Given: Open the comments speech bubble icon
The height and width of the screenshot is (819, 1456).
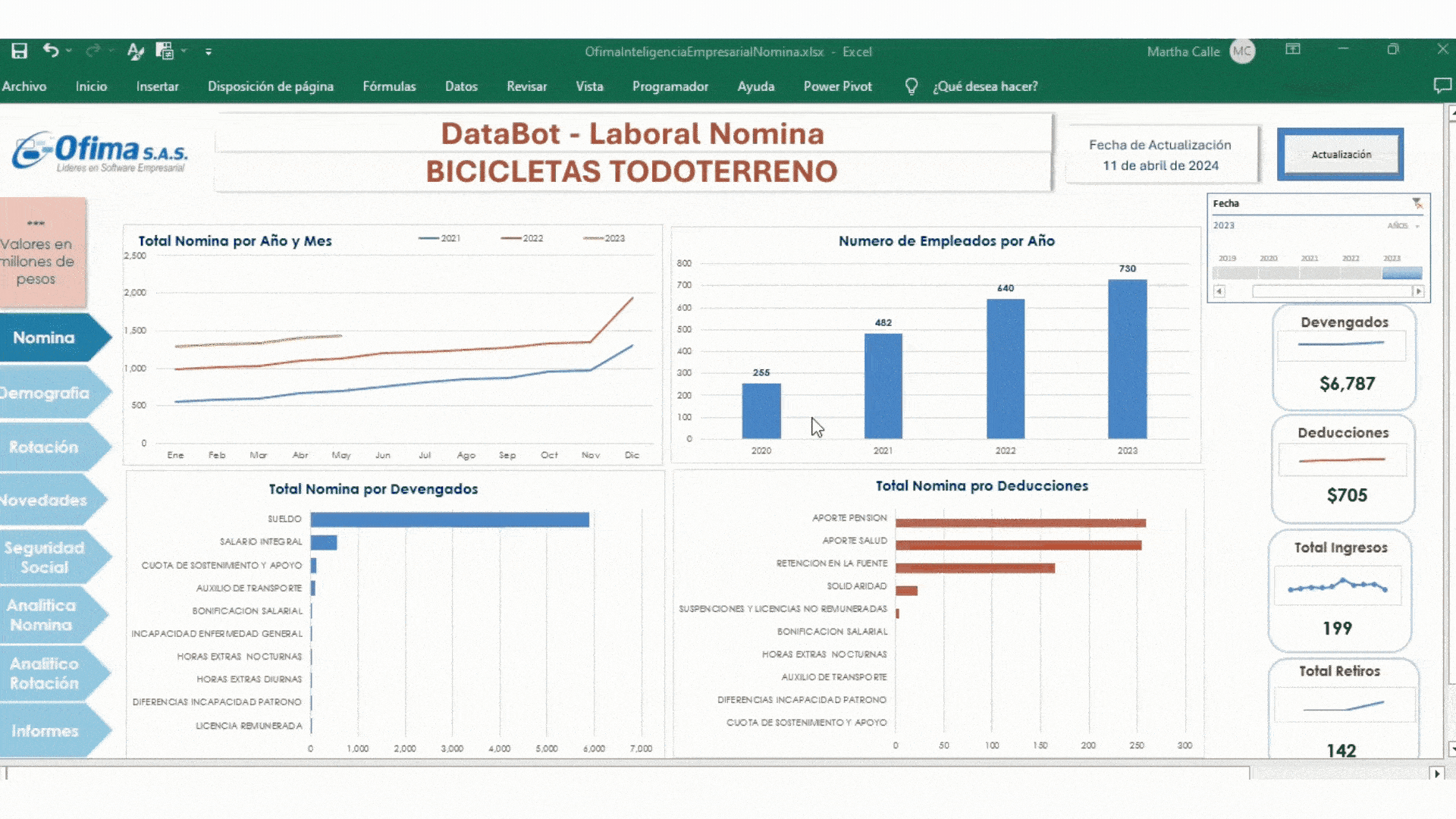Looking at the screenshot, I should pos(1442,86).
